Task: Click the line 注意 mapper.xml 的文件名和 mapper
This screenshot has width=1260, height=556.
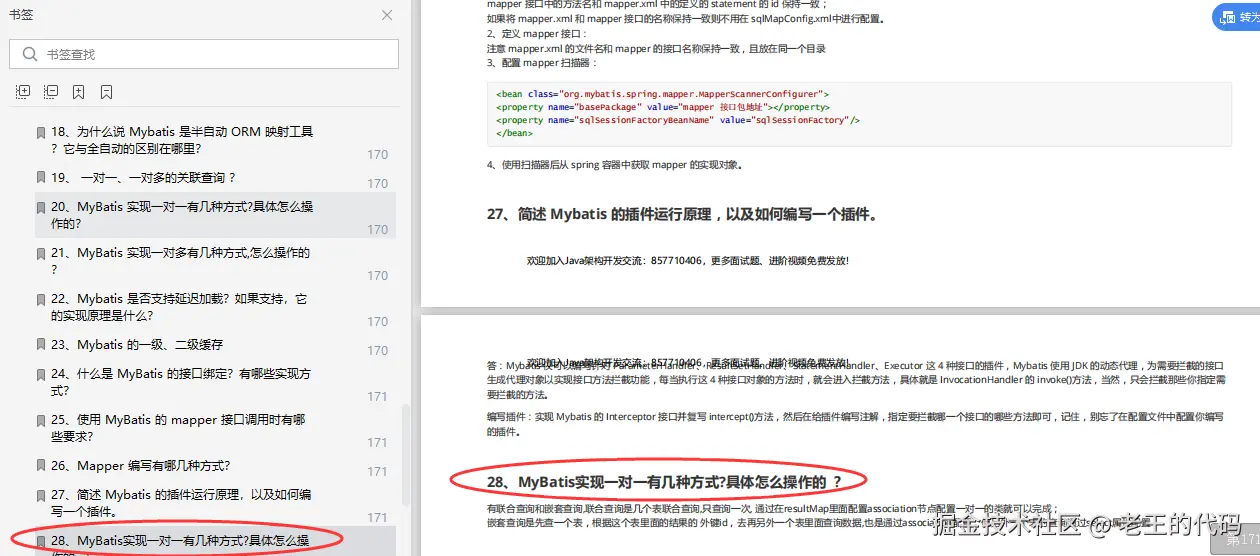Action: tap(656, 48)
